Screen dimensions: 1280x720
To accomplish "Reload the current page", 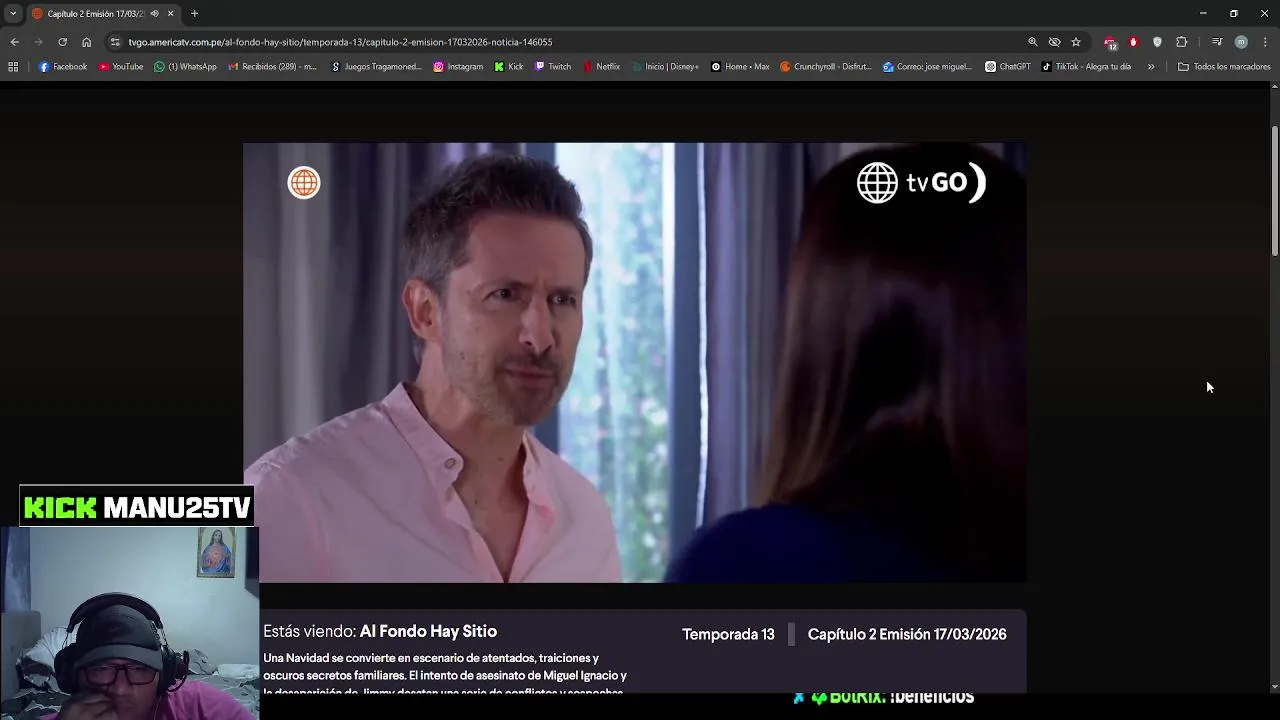I will pyautogui.click(x=62, y=42).
